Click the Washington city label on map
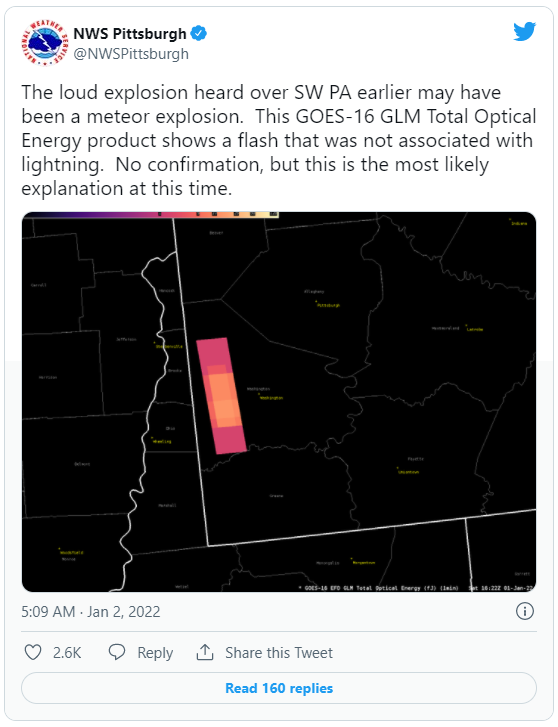The height and width of the screenshot is (727, 558). [x=271, y=398]
